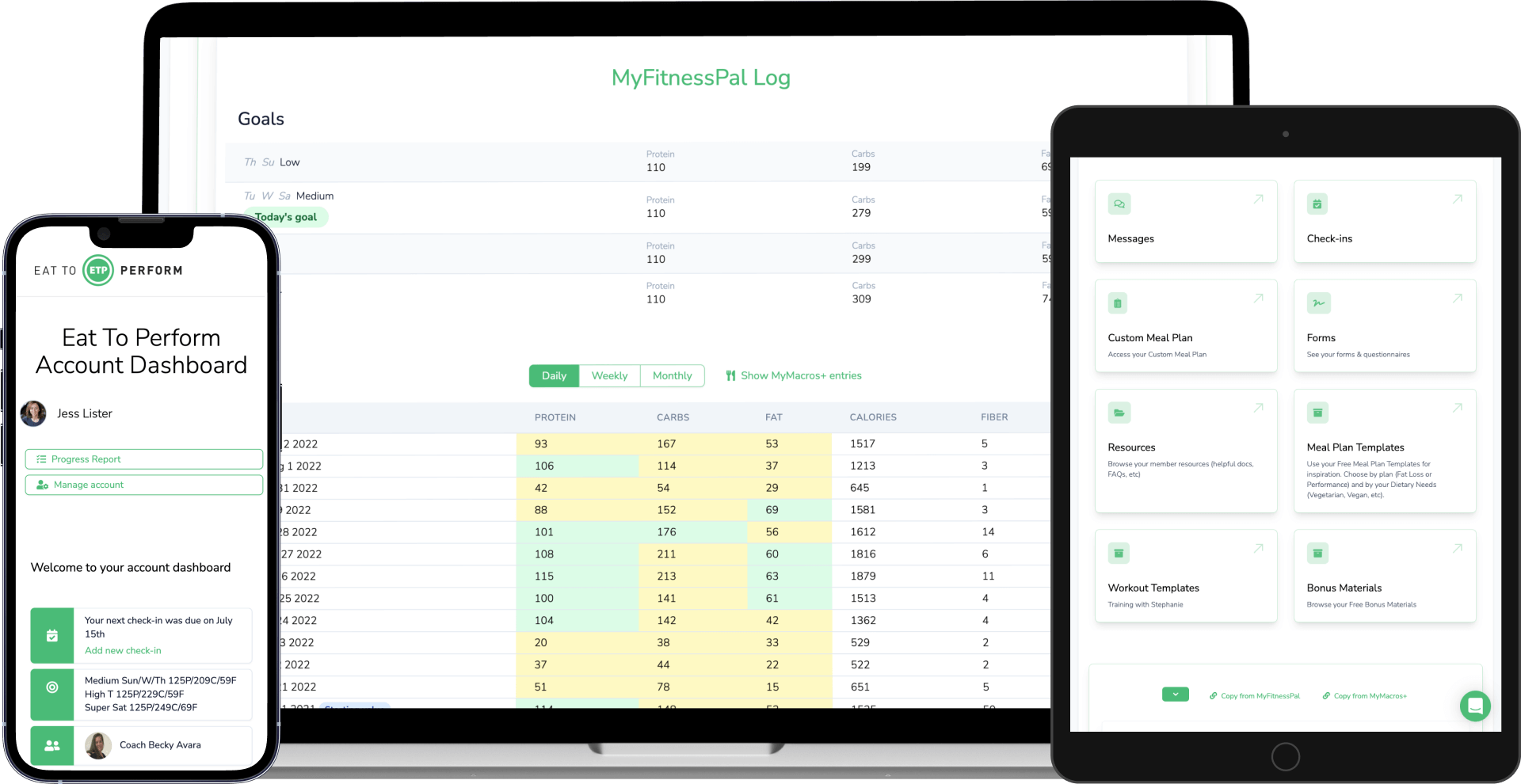Open the Custom Meal Plan card title
This screenshot has width=1521, height=784.
[1150, 337]
